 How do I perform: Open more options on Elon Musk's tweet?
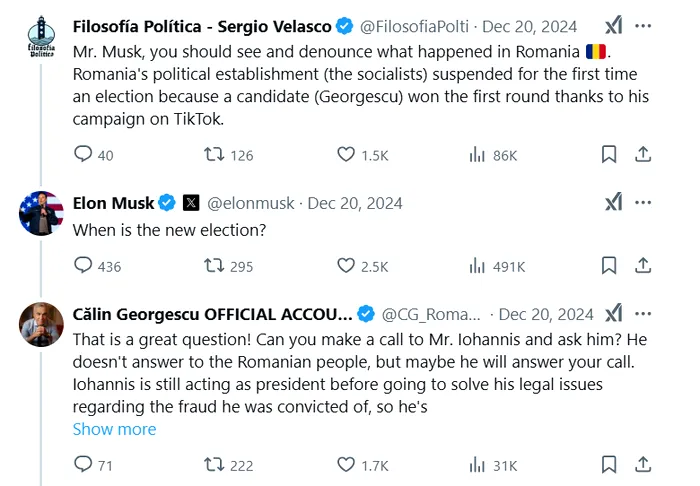click(x=644, y=203)
